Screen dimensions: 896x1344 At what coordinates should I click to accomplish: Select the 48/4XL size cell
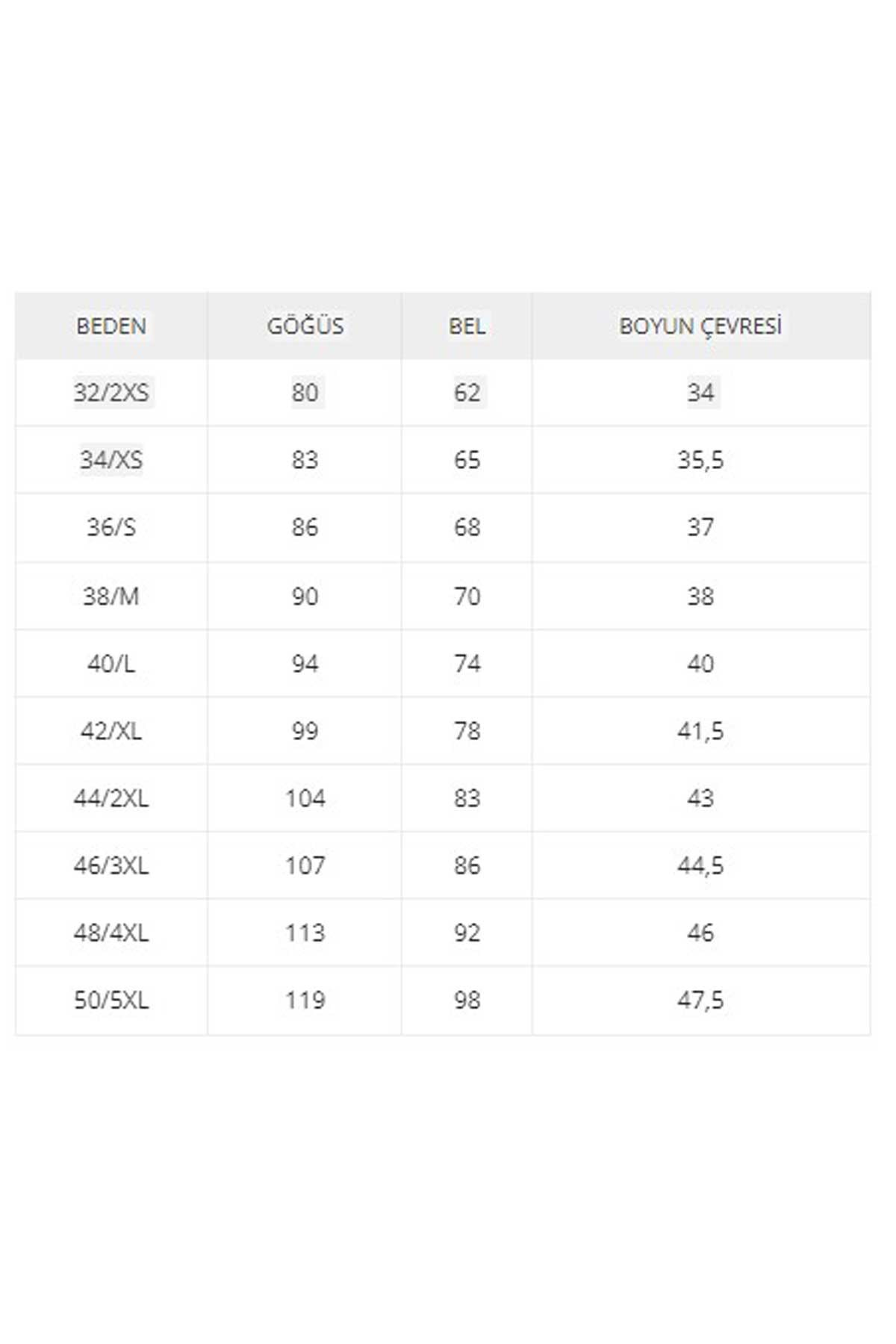(111, 933)
